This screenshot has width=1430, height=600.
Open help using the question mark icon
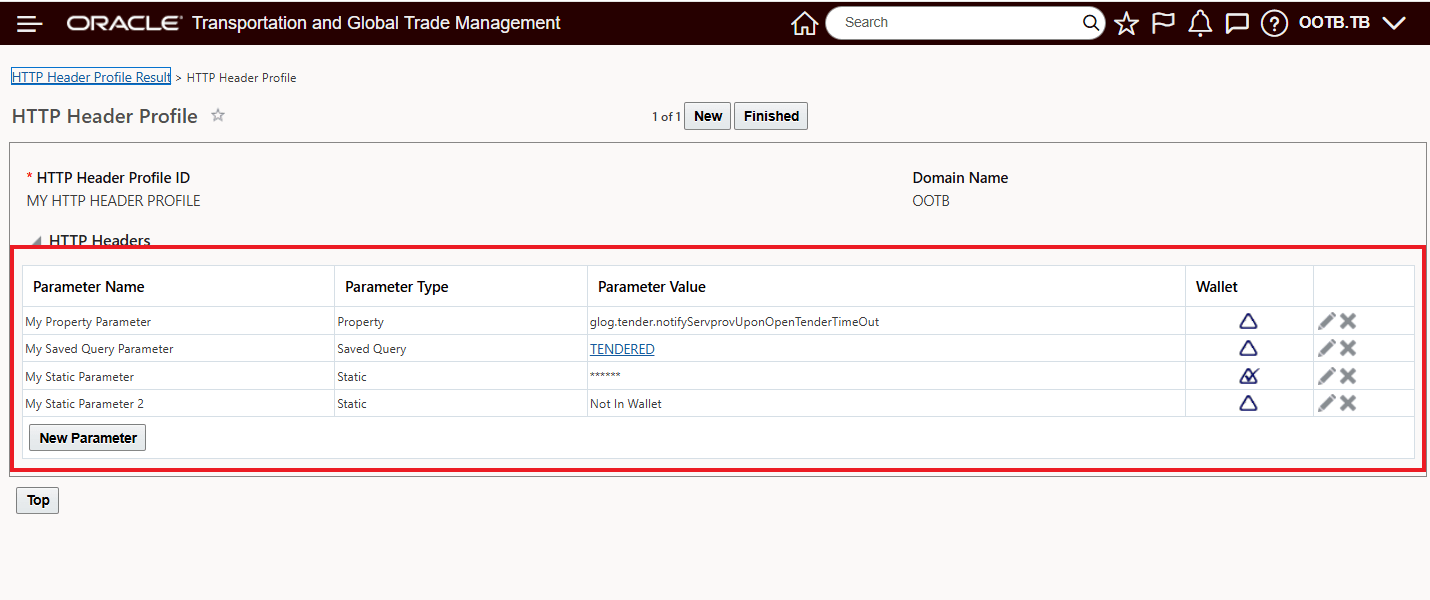pyautogui.click(x=1274, y=22)
